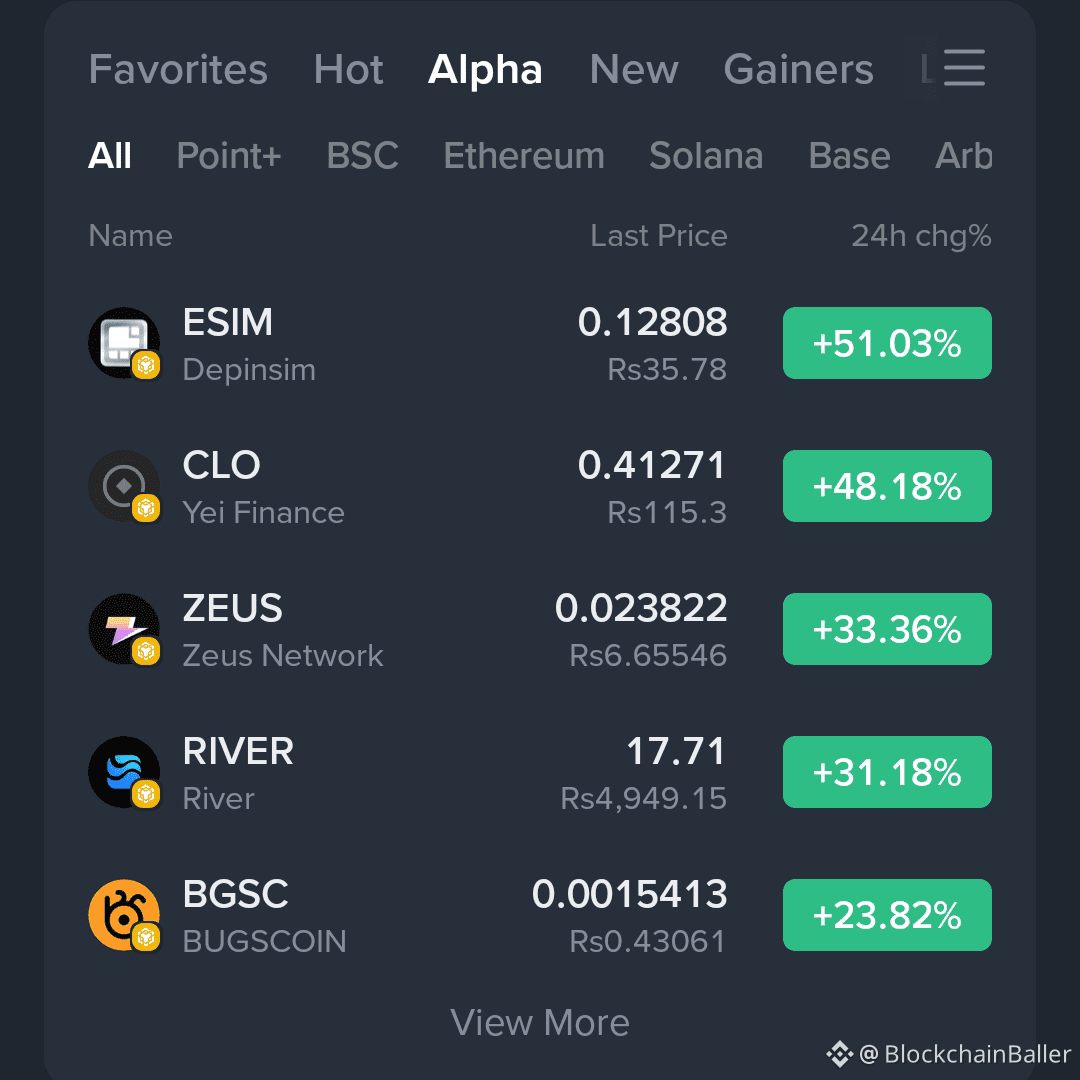The image size is (1080, 1080).
Task: Switch to the Favorites tab
Action: (177, 69)
